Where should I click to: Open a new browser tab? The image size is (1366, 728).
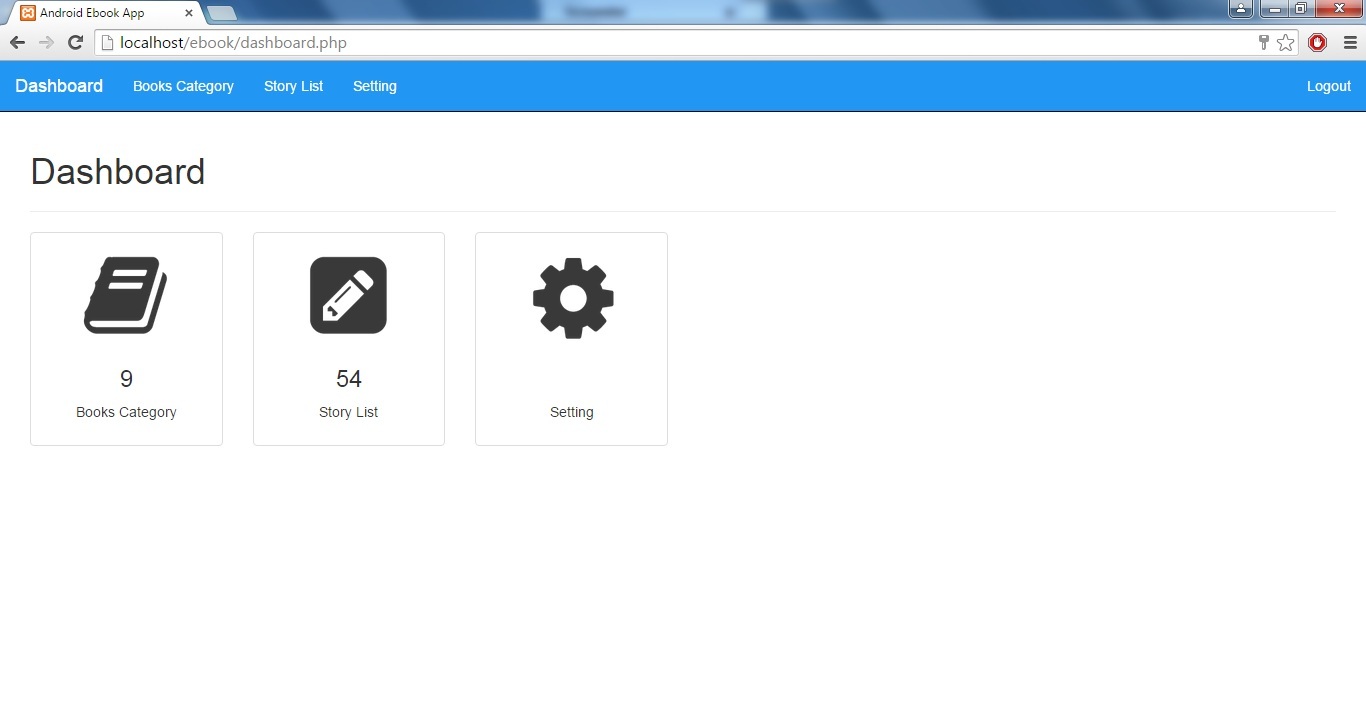coord(222,13)
